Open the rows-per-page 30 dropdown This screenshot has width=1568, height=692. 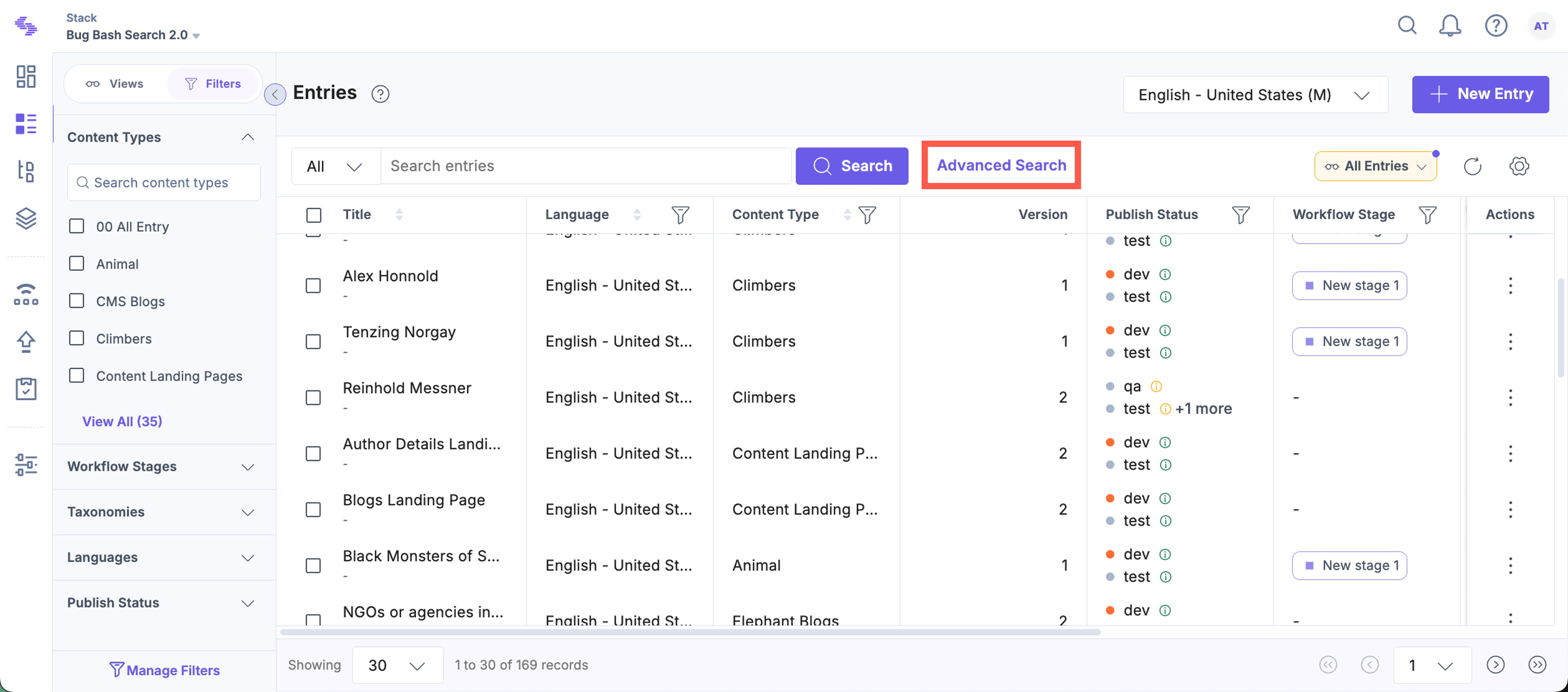pos(397,665)
